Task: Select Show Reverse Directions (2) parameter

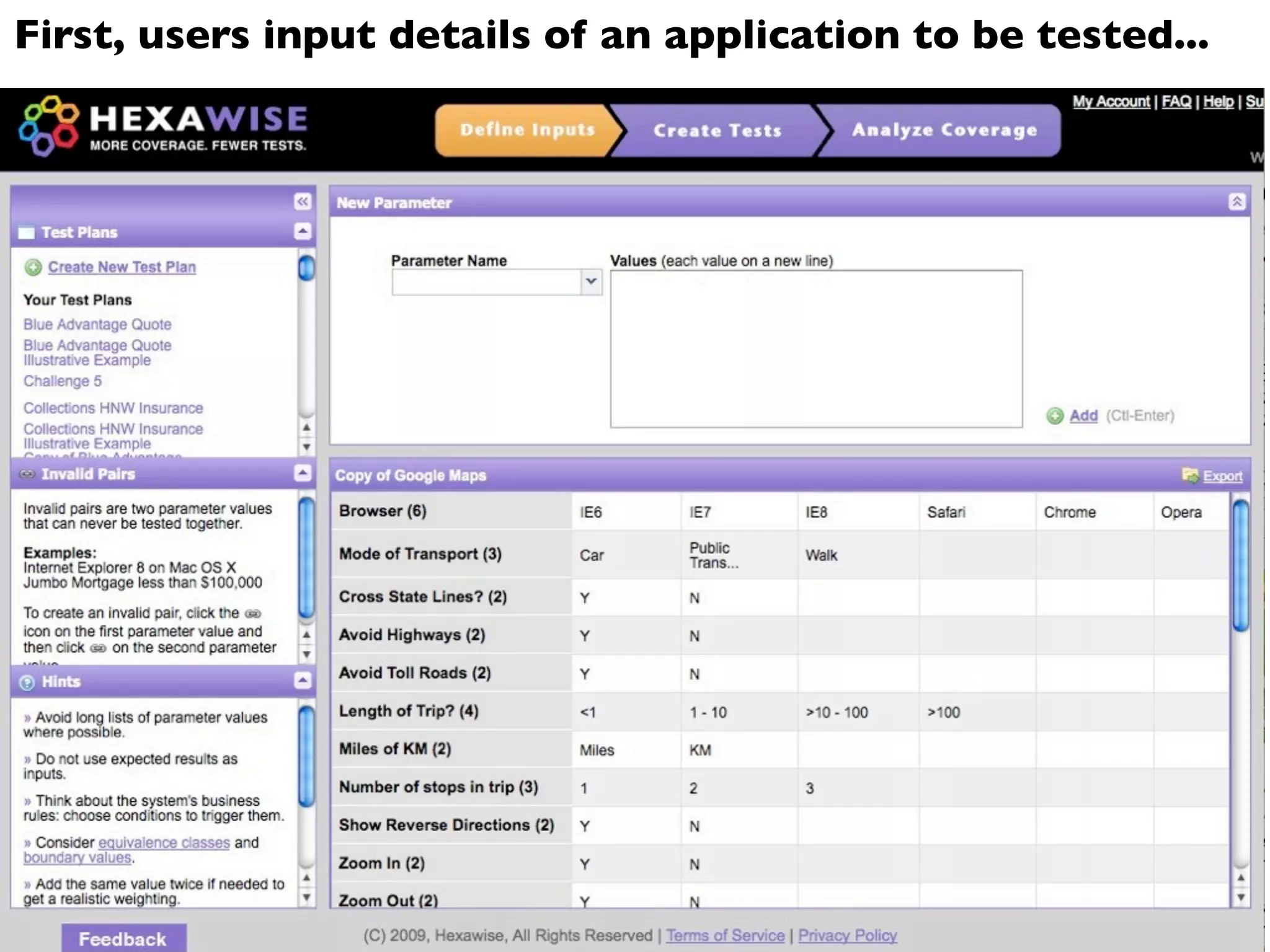Action: [451, 825]
